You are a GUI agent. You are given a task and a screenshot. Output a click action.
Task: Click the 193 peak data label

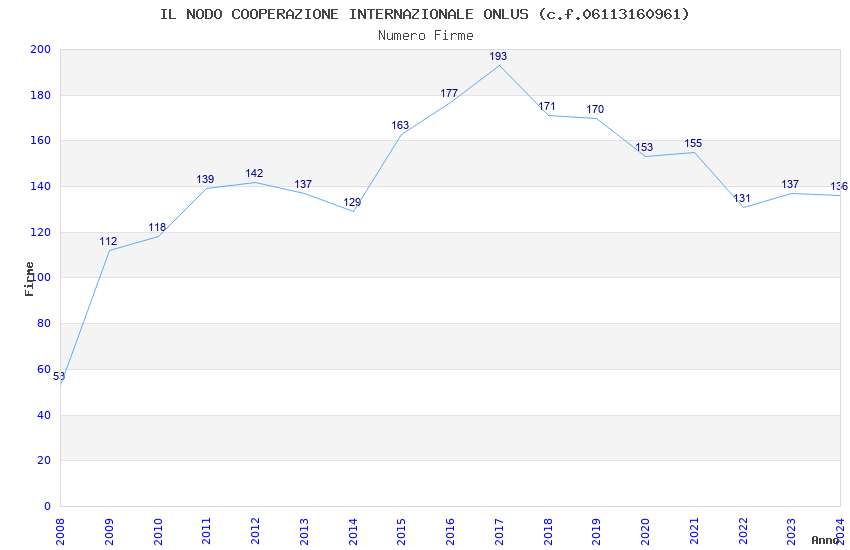(x=498, y=57)
